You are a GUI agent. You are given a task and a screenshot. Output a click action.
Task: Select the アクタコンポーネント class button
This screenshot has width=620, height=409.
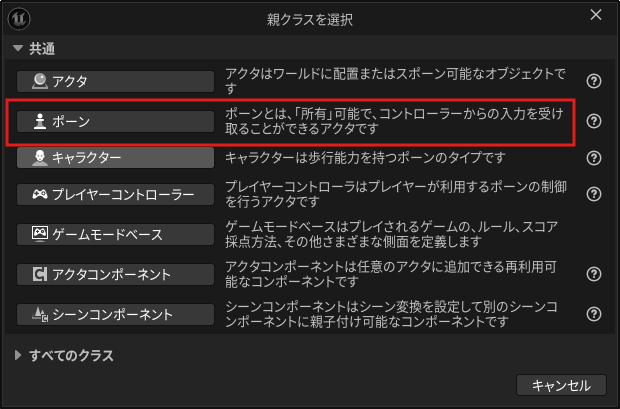click(116, 274)
